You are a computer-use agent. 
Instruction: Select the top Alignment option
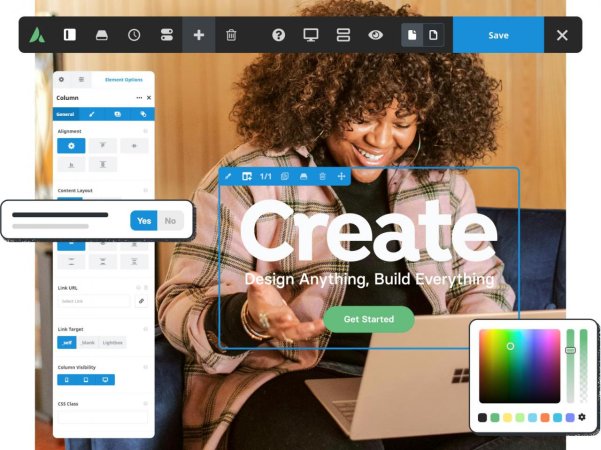(103, 146)
